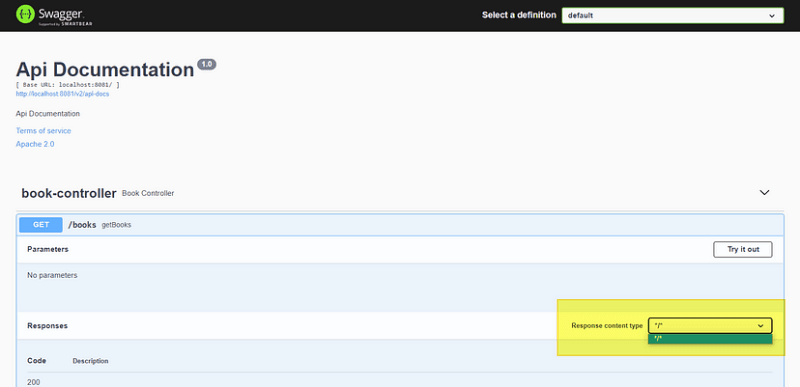Click the book-controller heading
This screenshot has width=800, height=387.
[x=69, y=193]
